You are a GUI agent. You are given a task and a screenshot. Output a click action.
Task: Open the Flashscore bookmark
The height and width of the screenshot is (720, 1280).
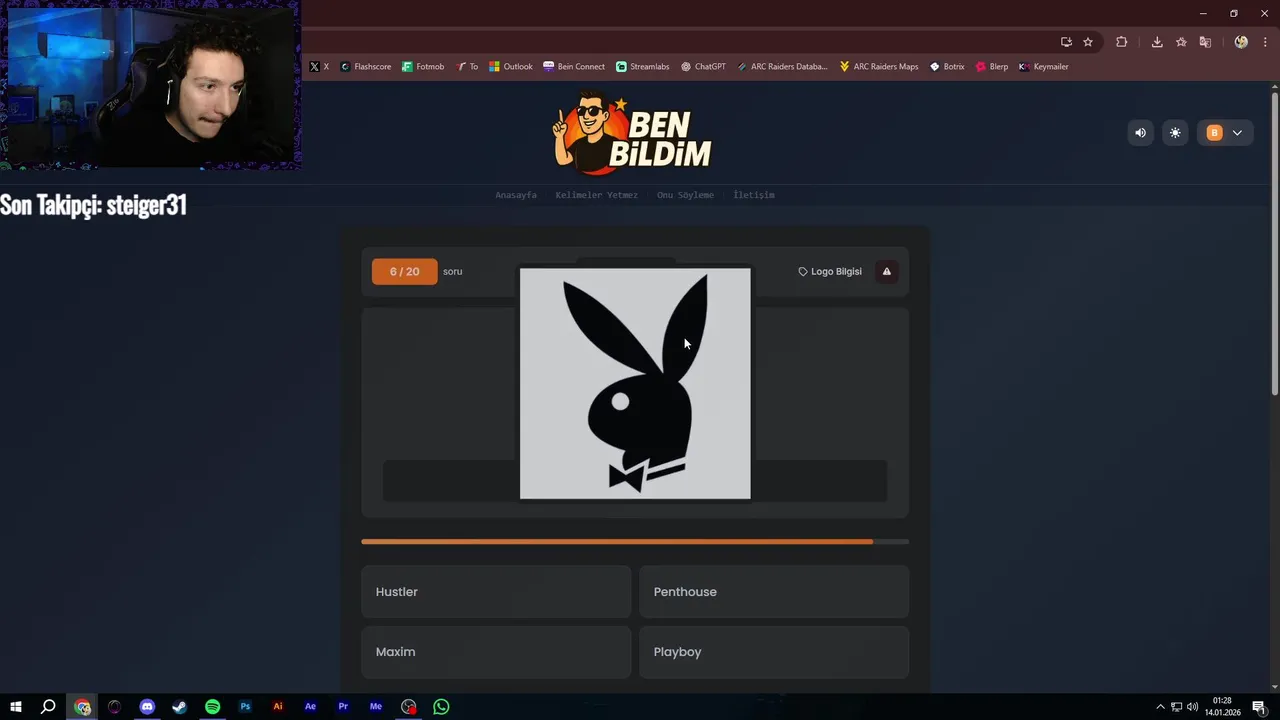(x=366, y=67)
